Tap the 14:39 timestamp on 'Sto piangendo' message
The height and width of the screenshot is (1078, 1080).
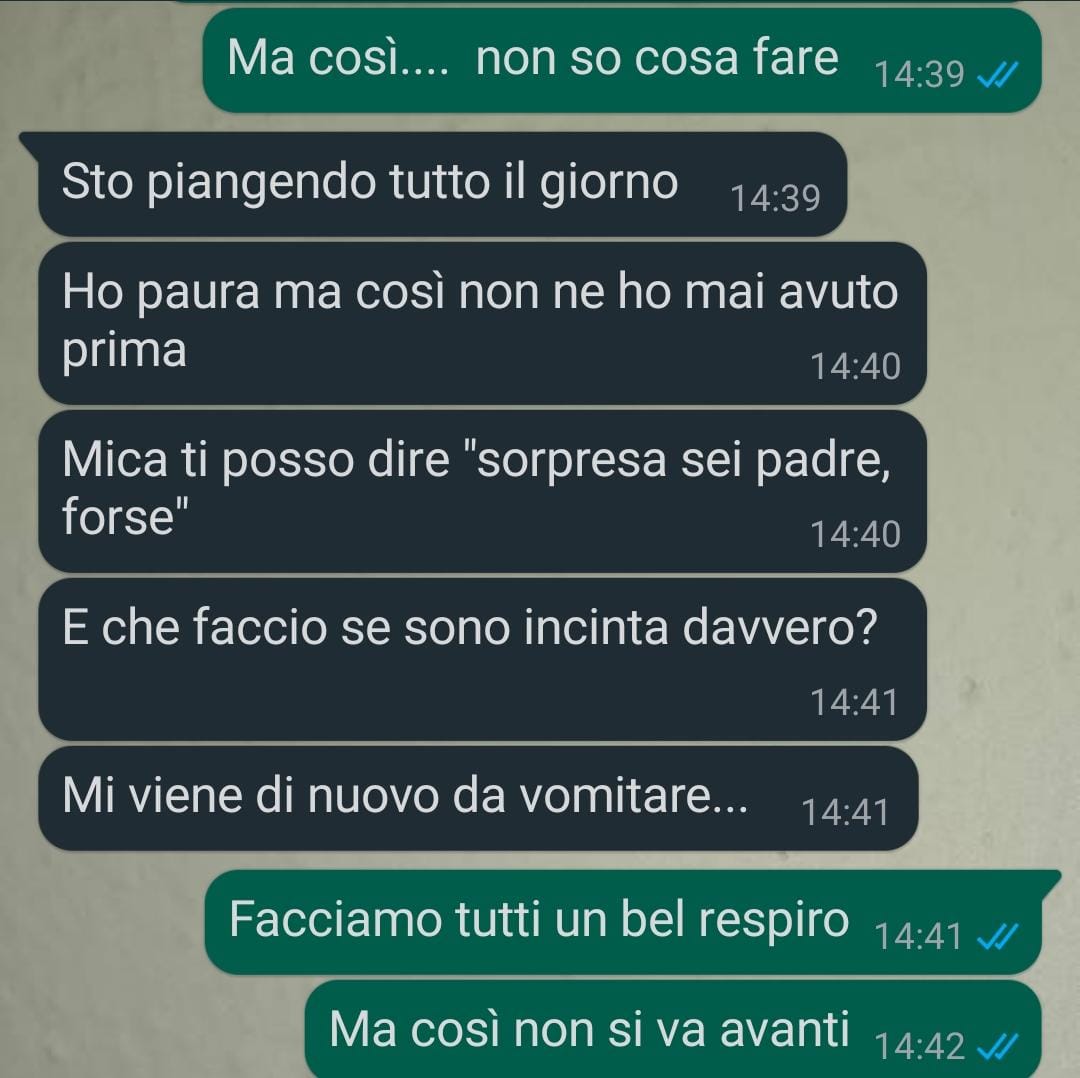(775, 198)
